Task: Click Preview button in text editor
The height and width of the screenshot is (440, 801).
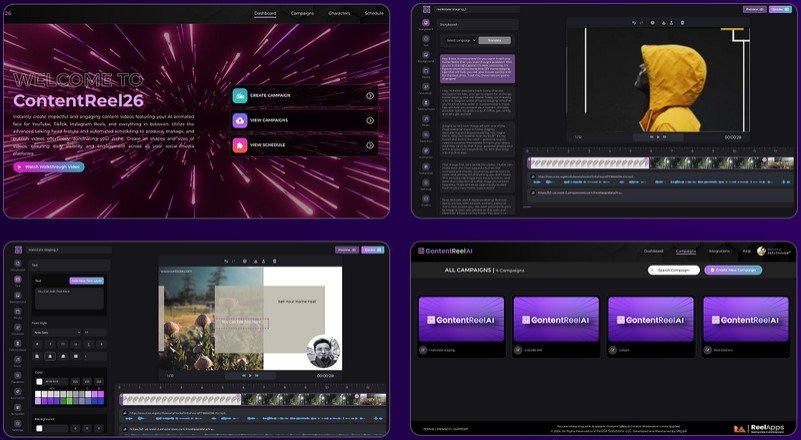Action: tap(347, 250)
